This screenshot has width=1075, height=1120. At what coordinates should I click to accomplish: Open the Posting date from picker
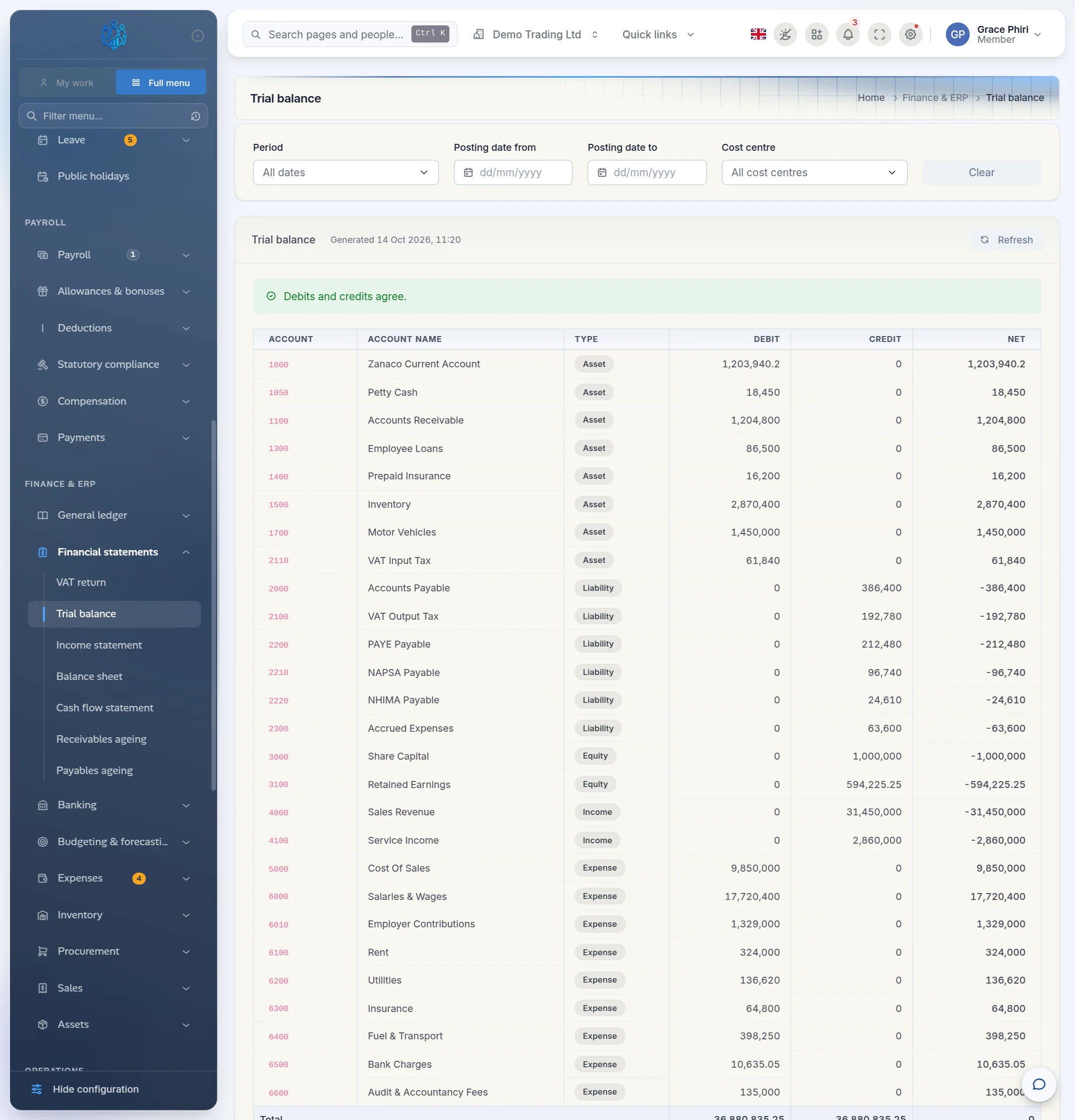tap(513, 173)
